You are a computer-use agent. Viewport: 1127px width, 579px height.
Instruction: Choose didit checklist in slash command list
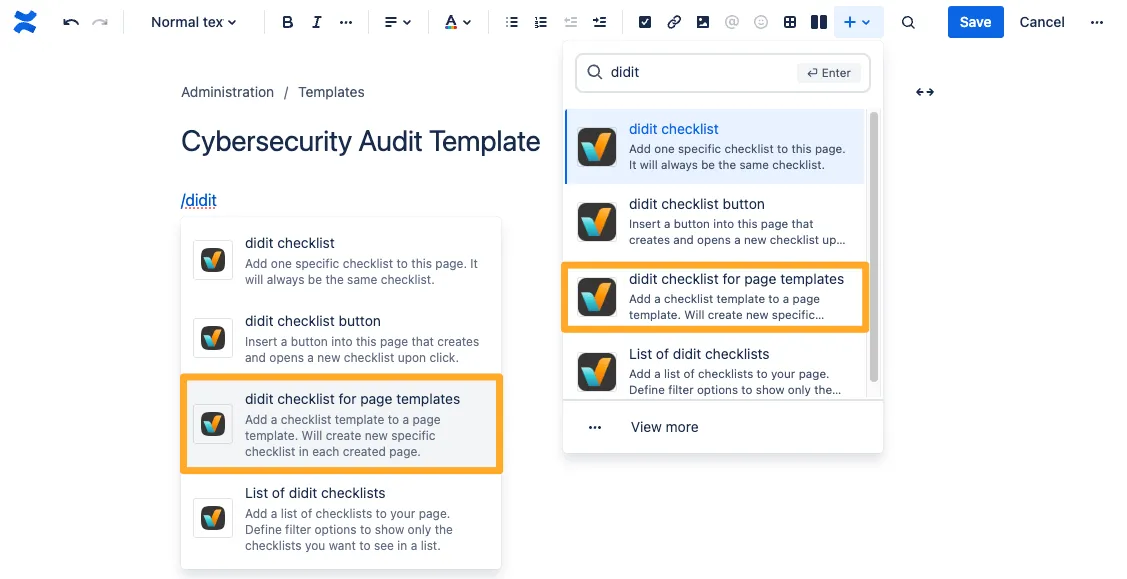click(341, 260)
